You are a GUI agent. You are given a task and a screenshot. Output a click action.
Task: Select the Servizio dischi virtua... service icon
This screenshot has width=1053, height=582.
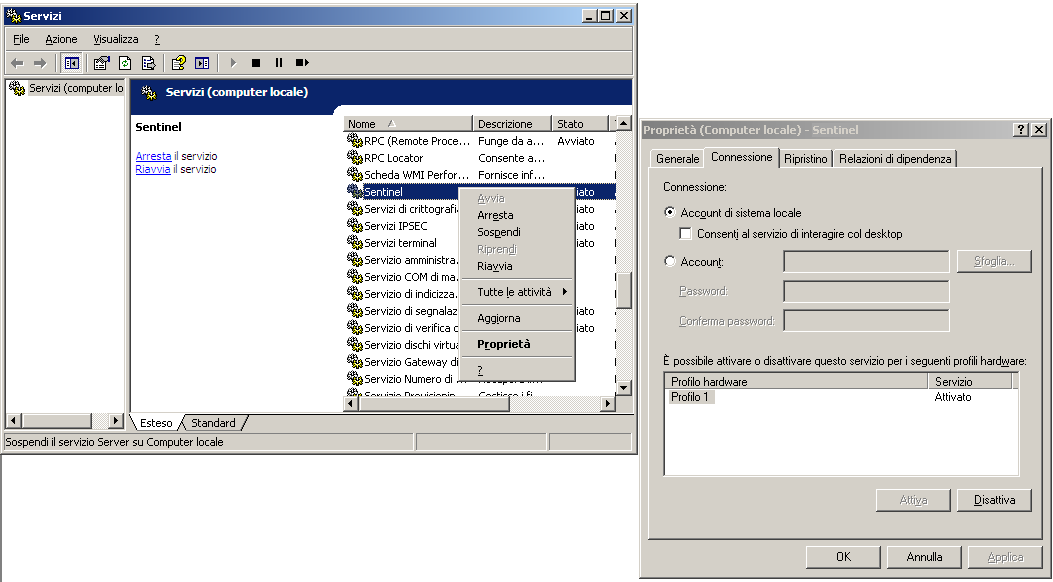pos(355,345)
